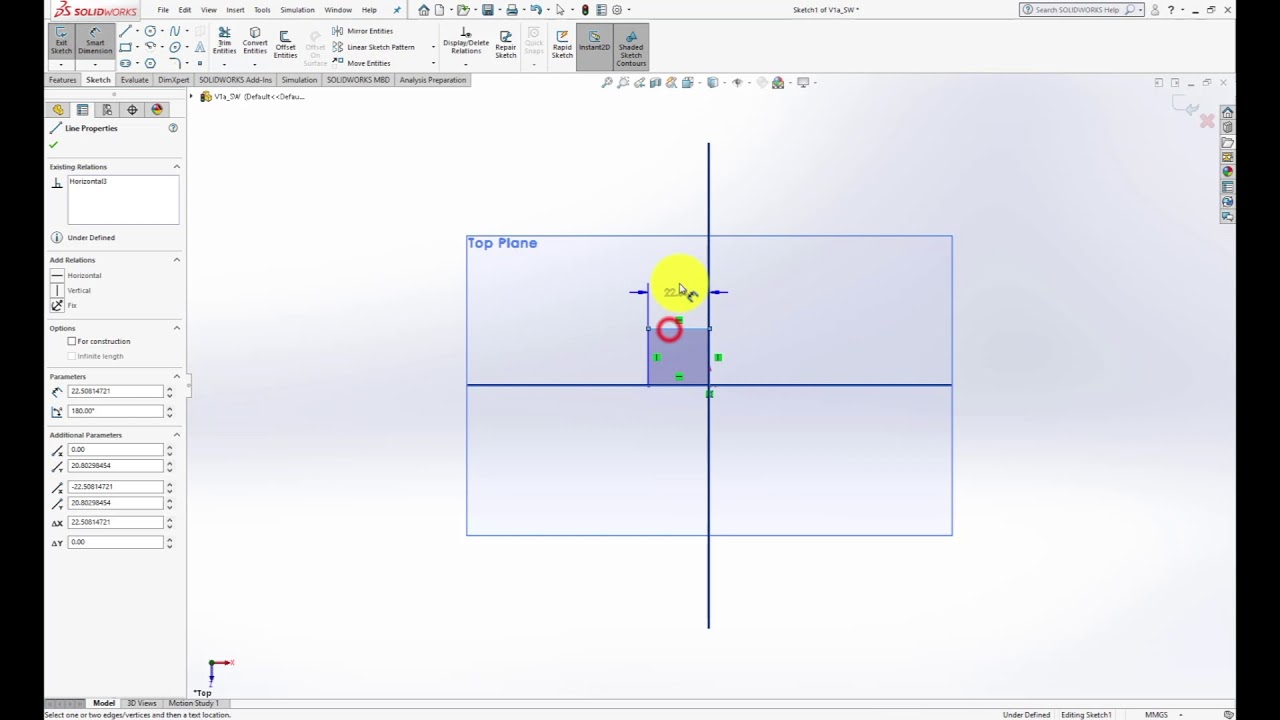Open Exit Sketch dropdown arrow
The image size is (1280, 720).
point(61,65)
